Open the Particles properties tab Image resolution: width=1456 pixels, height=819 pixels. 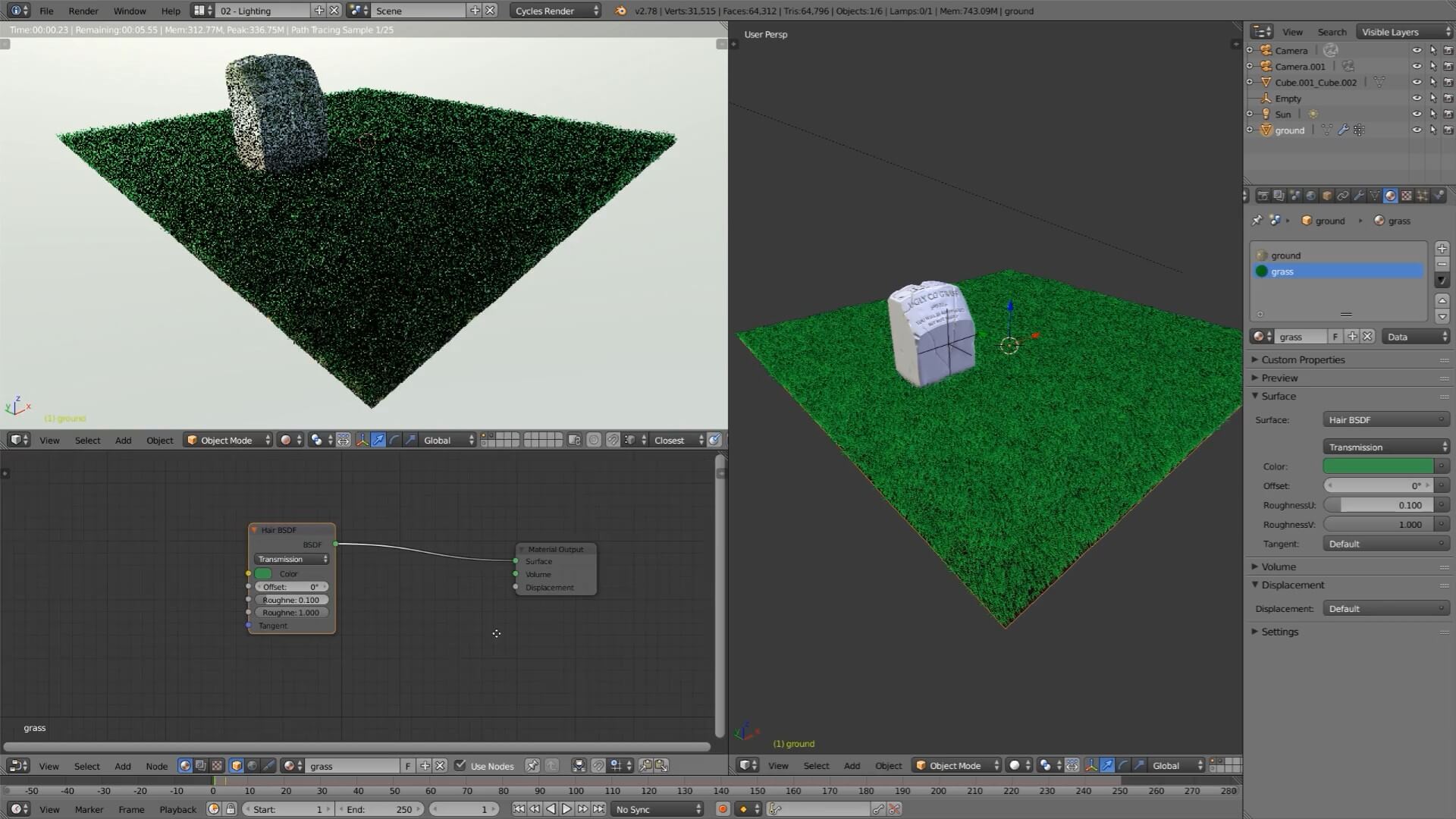pyautogui.click(x=1423, y=196)
